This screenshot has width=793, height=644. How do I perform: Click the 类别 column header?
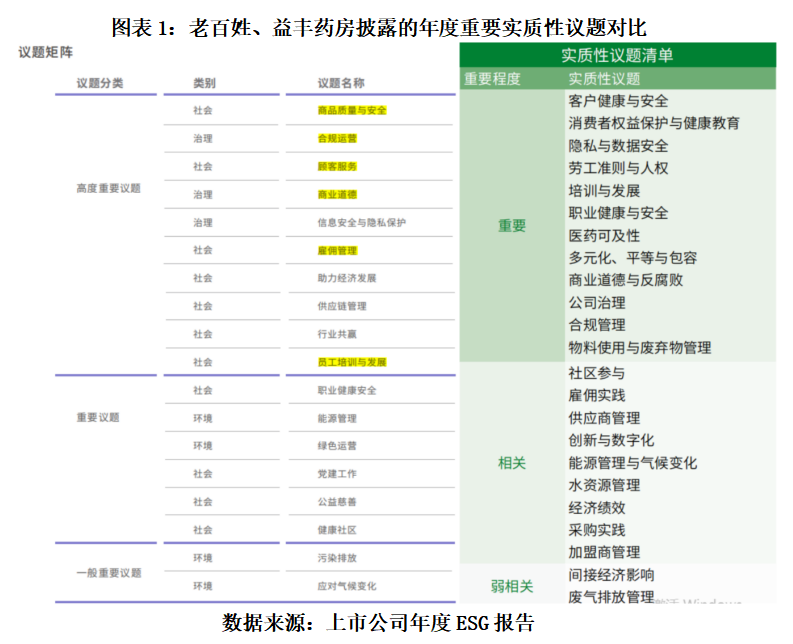tap(204, 83)
